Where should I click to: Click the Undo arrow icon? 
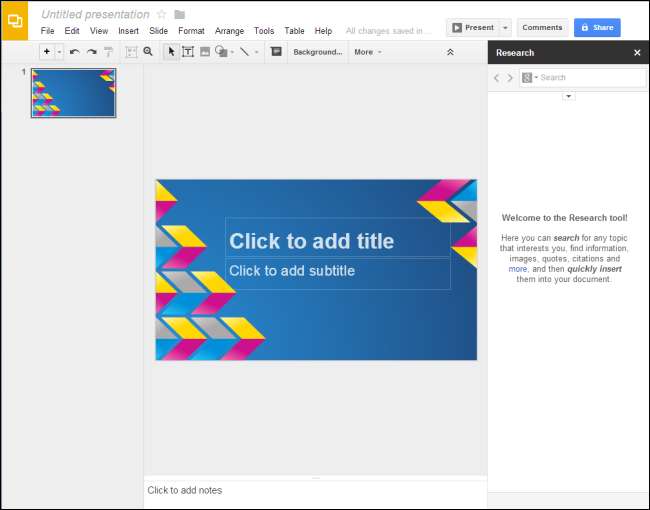pos(74,52)
